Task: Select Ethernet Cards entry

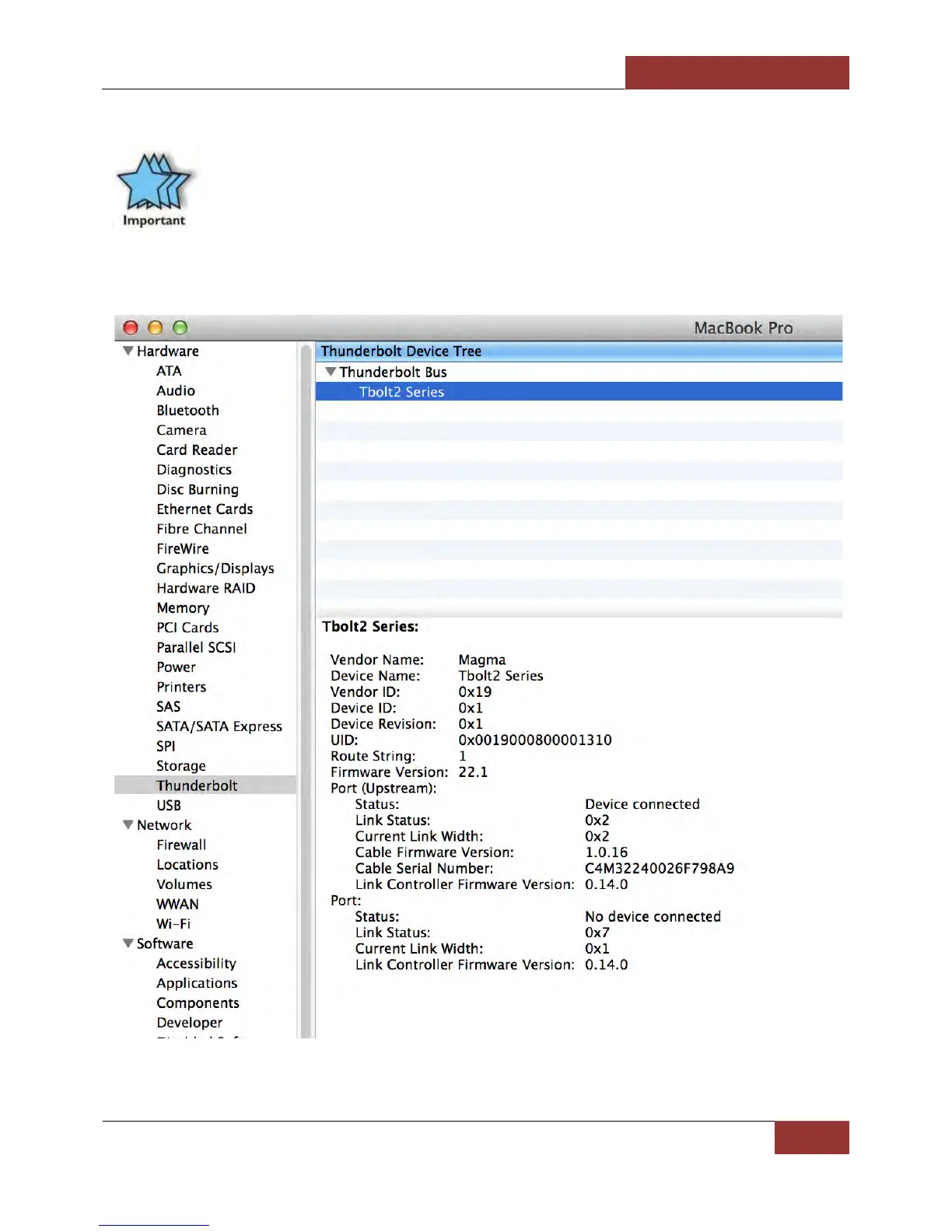Action: (x=205, y=509)
